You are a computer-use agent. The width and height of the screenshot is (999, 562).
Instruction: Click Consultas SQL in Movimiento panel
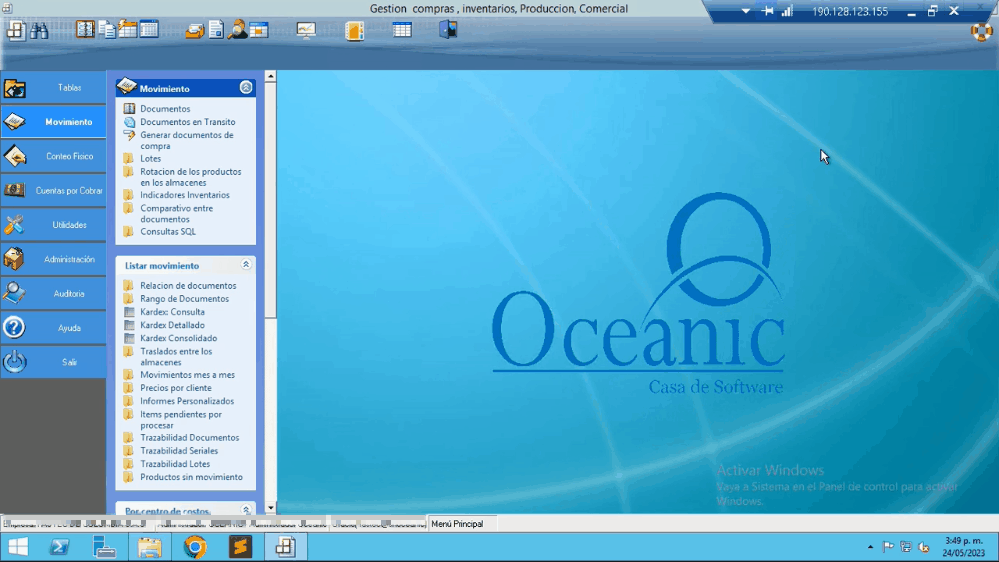167,232
